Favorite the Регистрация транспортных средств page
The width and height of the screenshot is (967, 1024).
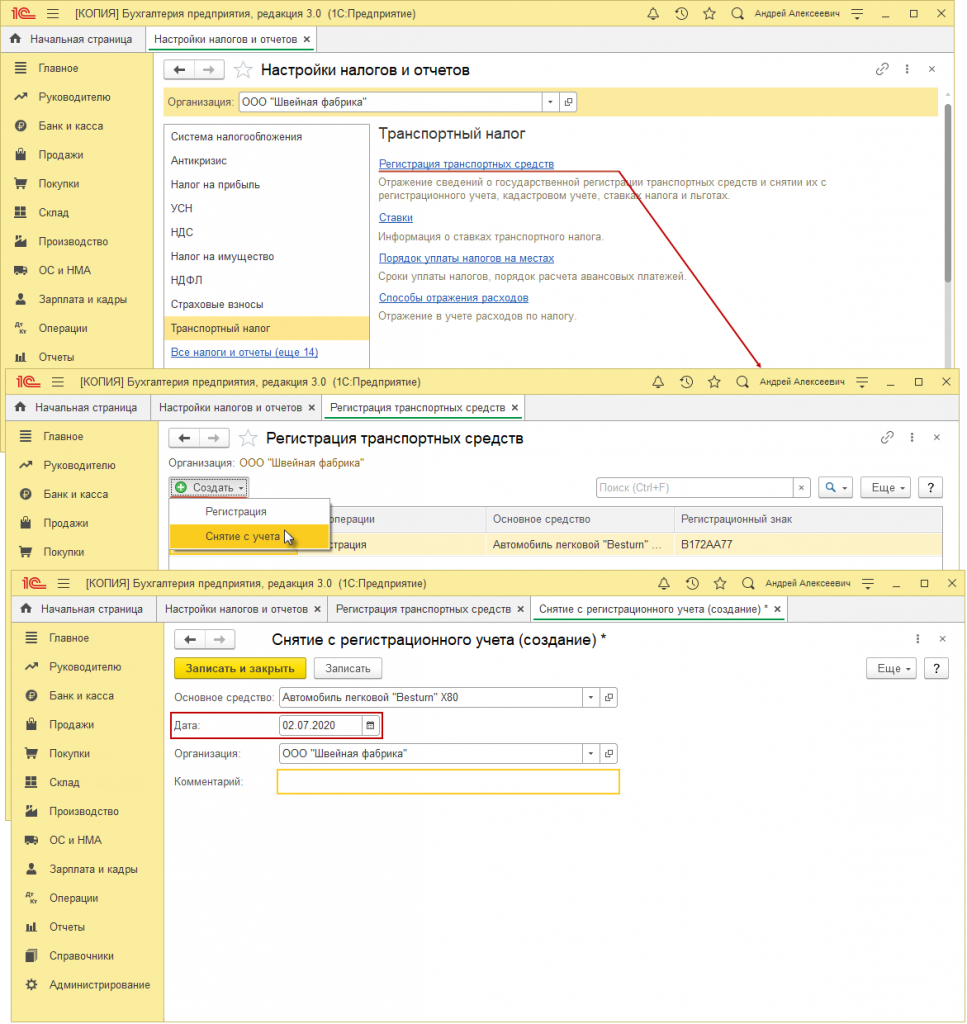tap(247, 438)
